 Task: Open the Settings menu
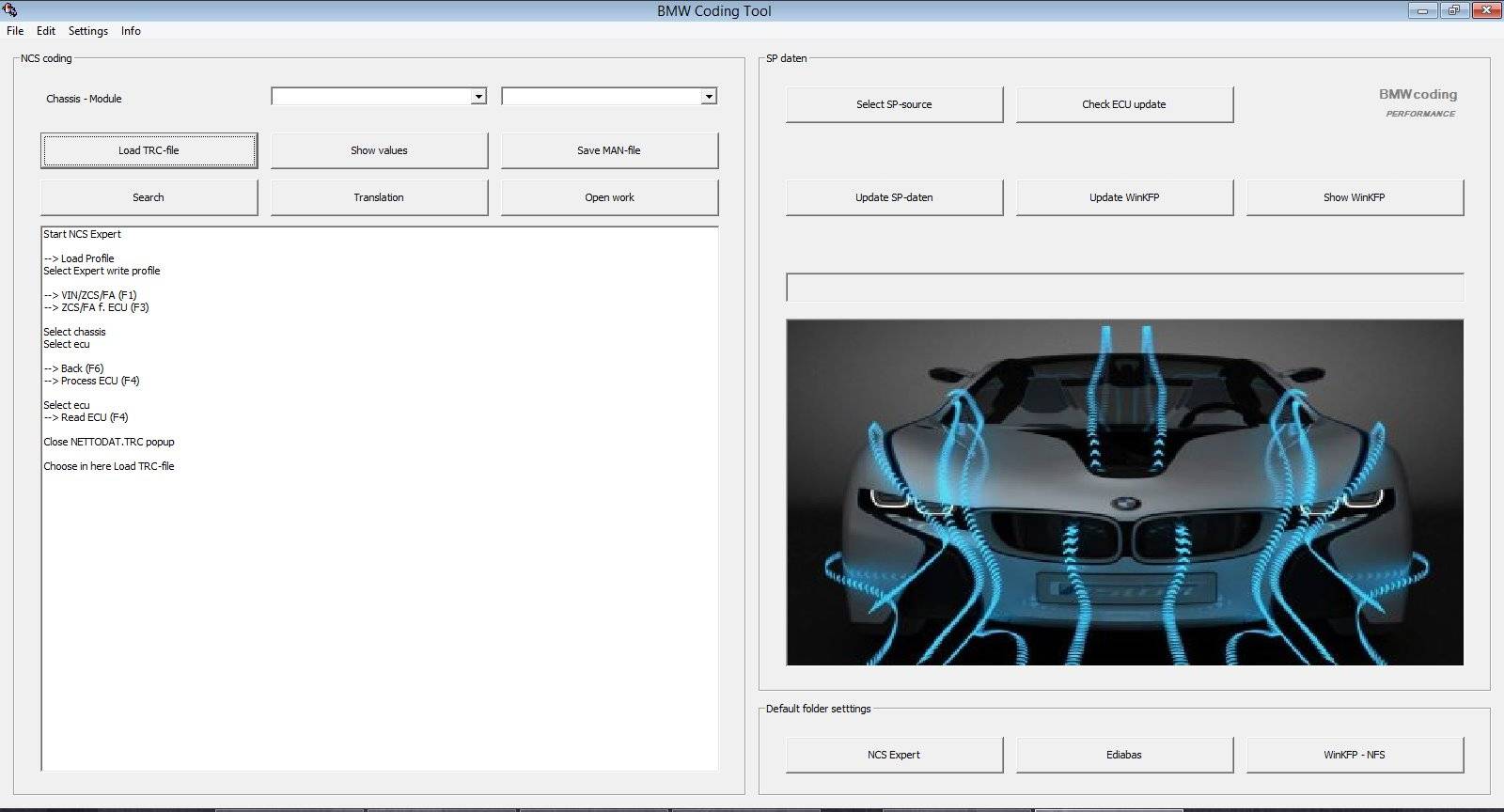click(x=88, y=31)
